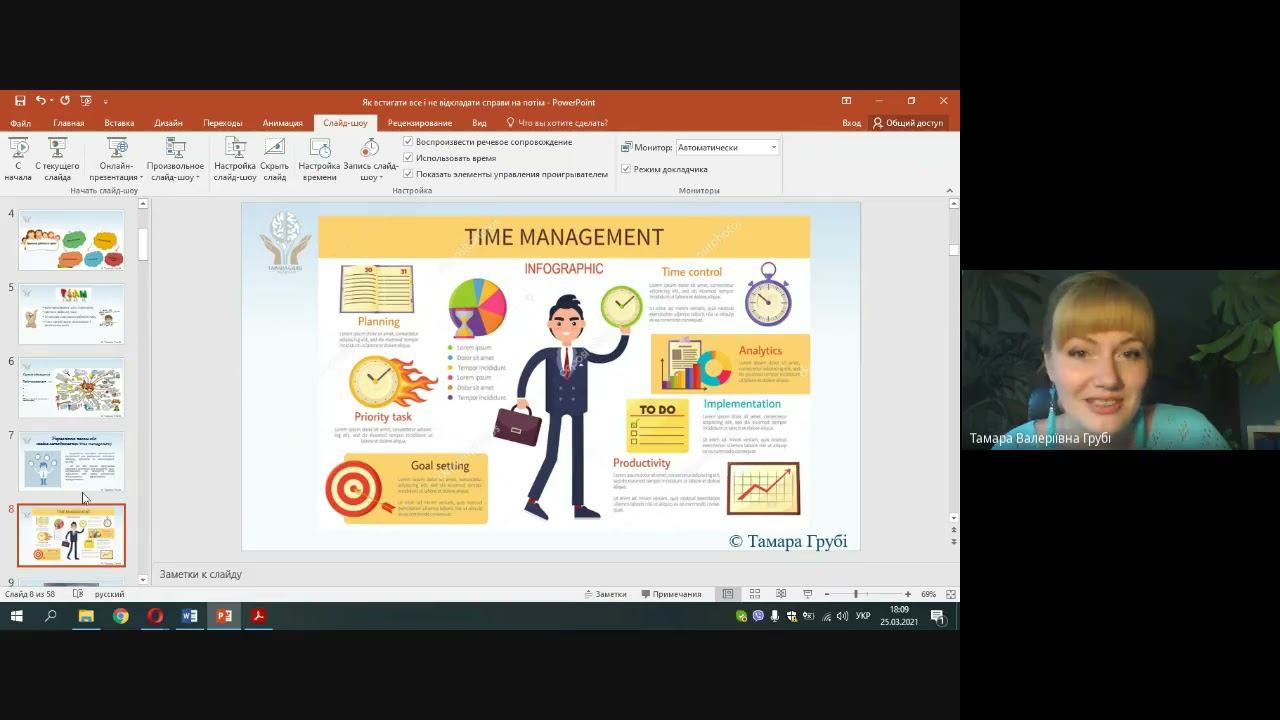
Task: Toggle 'Использовать время' checkbox
Action: [408, 158]
